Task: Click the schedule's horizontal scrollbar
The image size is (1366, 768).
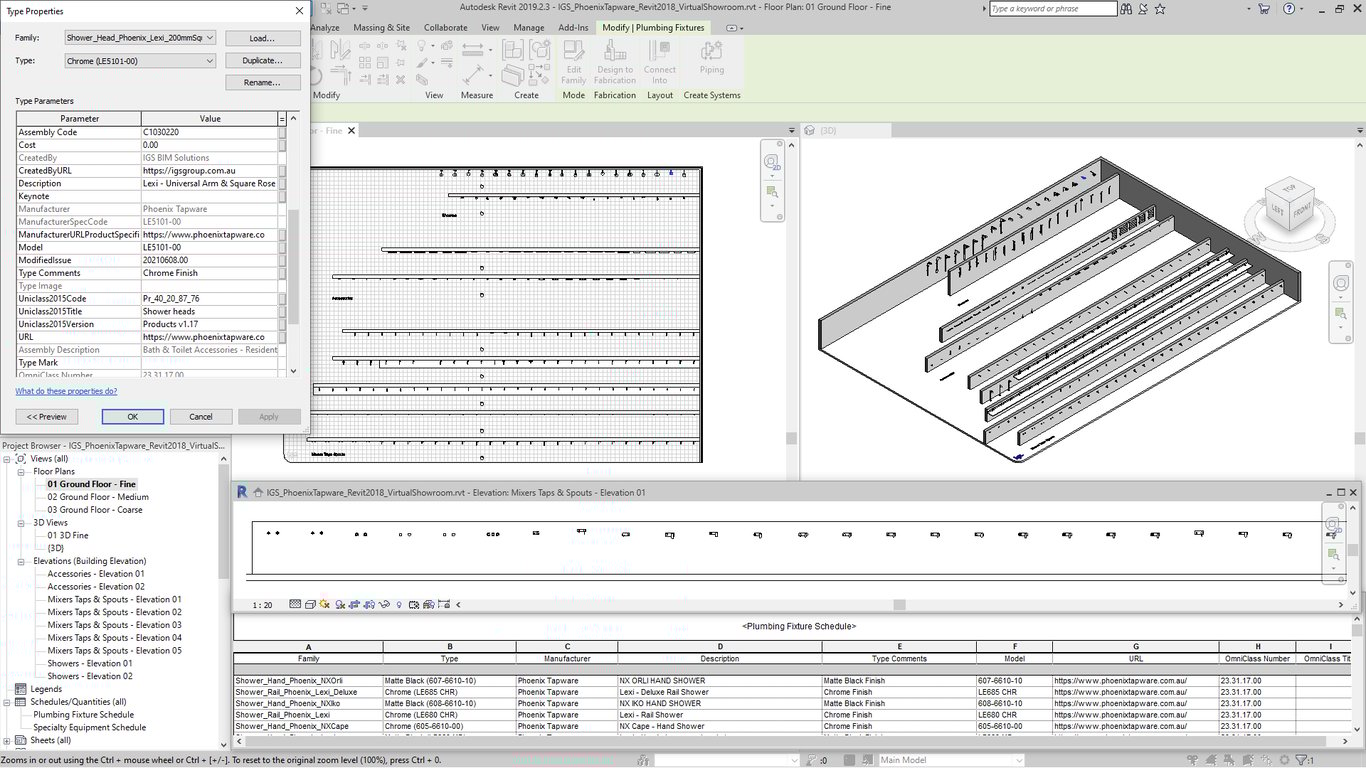Action: pyautogui.click(x=700, y=741)
